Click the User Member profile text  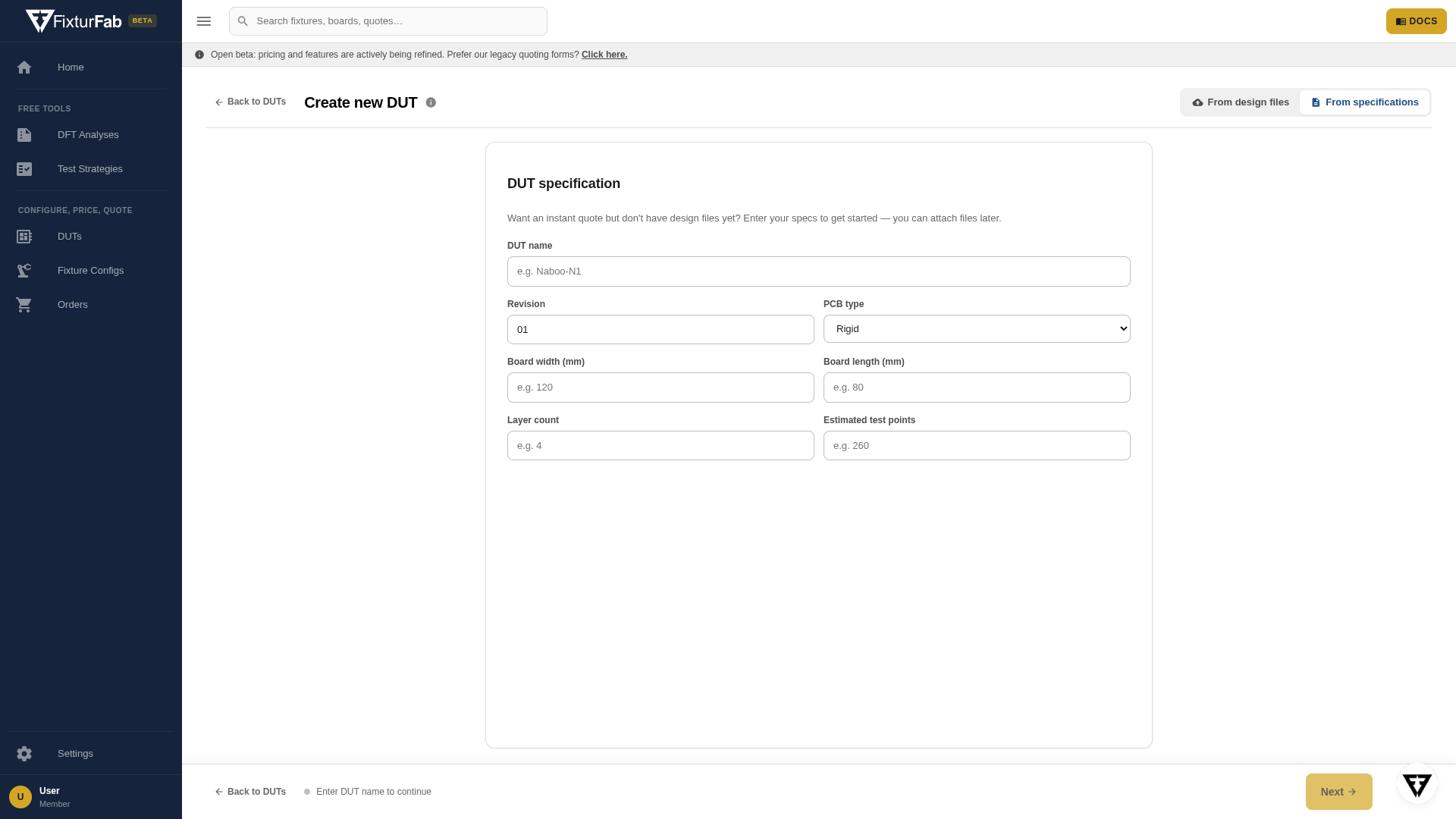click(x=55, y=797)
